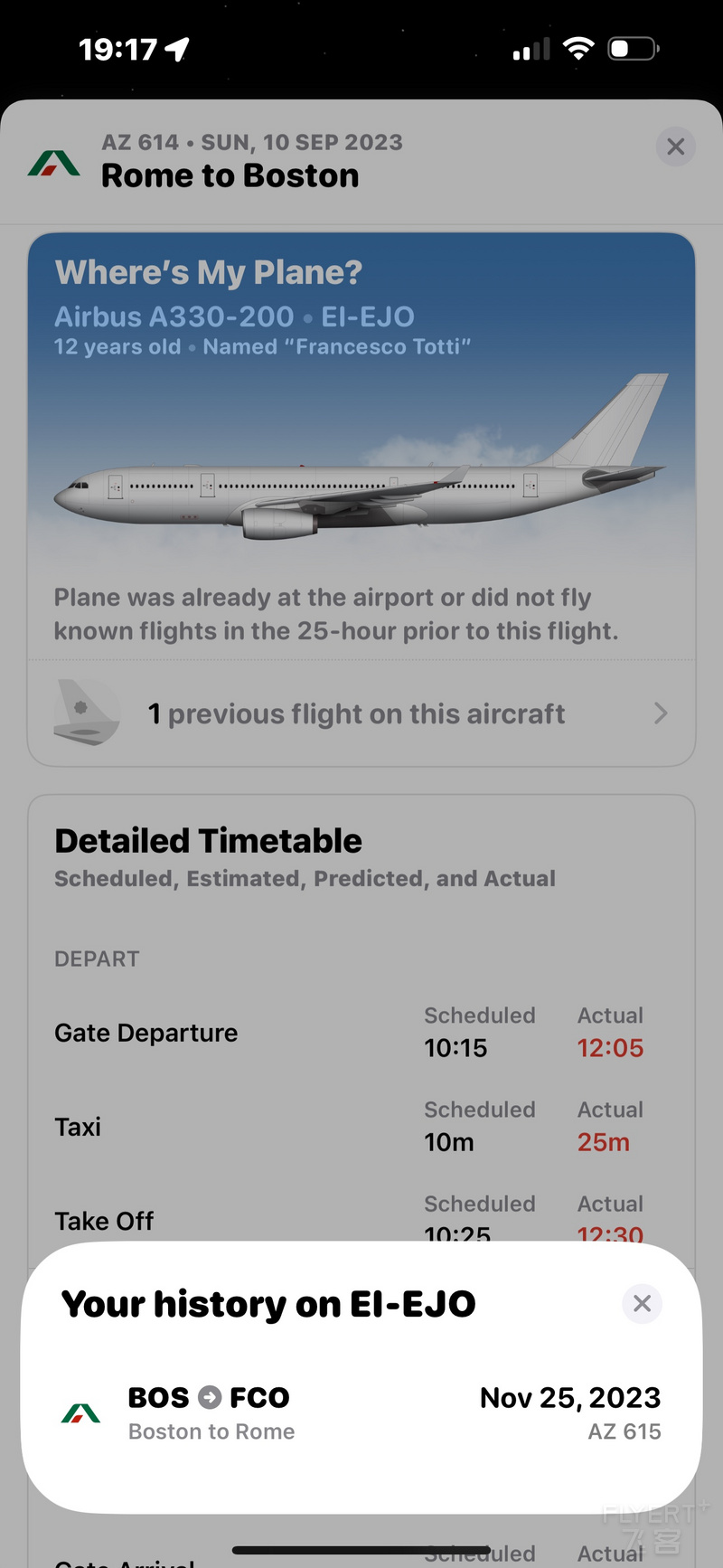This screenshot has width=723, height=1568.
Task: Dismiss the Rome to Boston flight sheet
Action: tap(675, 146)
